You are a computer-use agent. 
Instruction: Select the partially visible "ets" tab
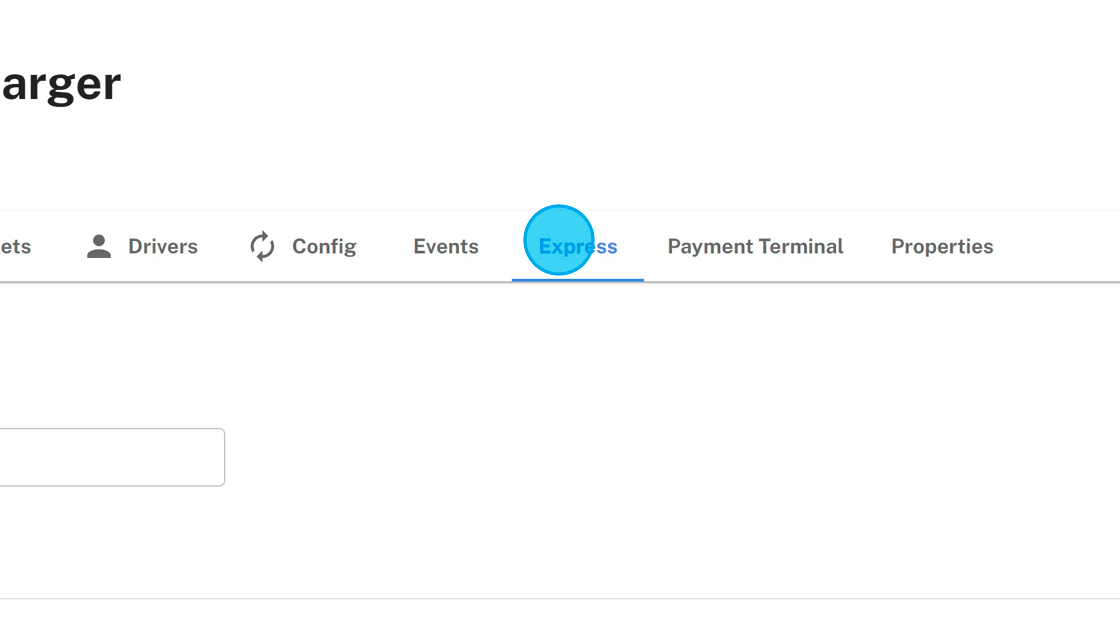[x=15, y=247]
